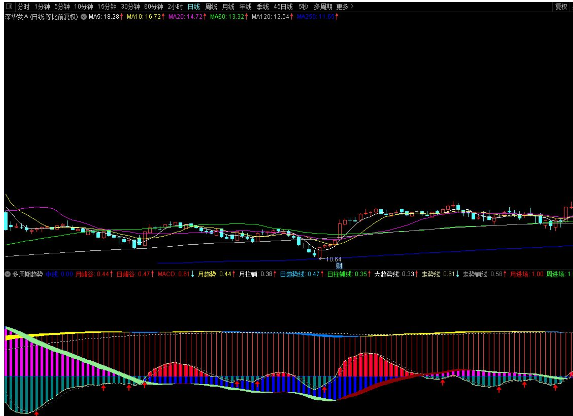Select the 10分钟 period tab
This screenshot has height=416, width=573.
83,7
